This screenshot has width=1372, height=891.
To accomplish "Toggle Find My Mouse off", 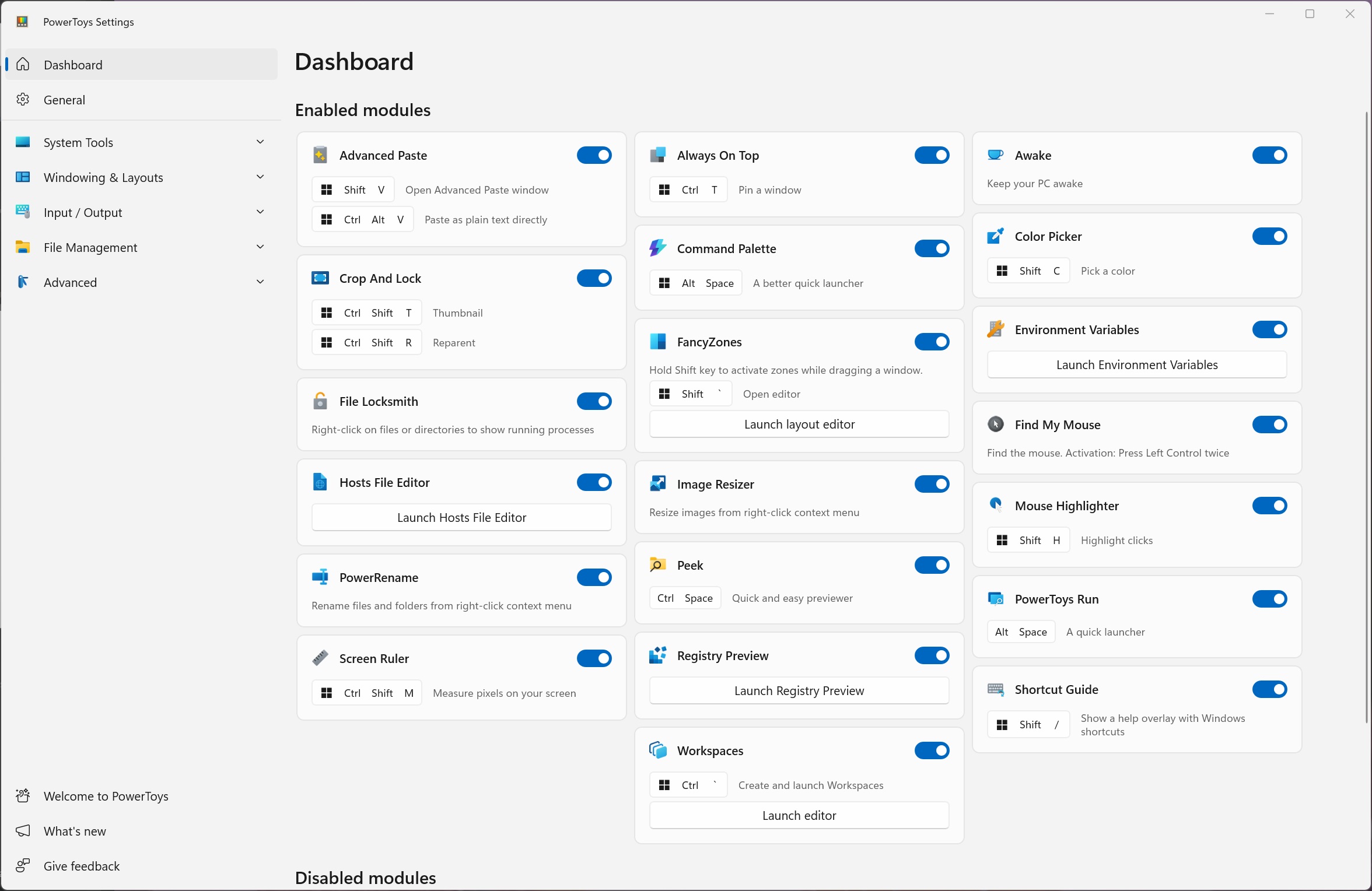I will tap(1270, 425).
